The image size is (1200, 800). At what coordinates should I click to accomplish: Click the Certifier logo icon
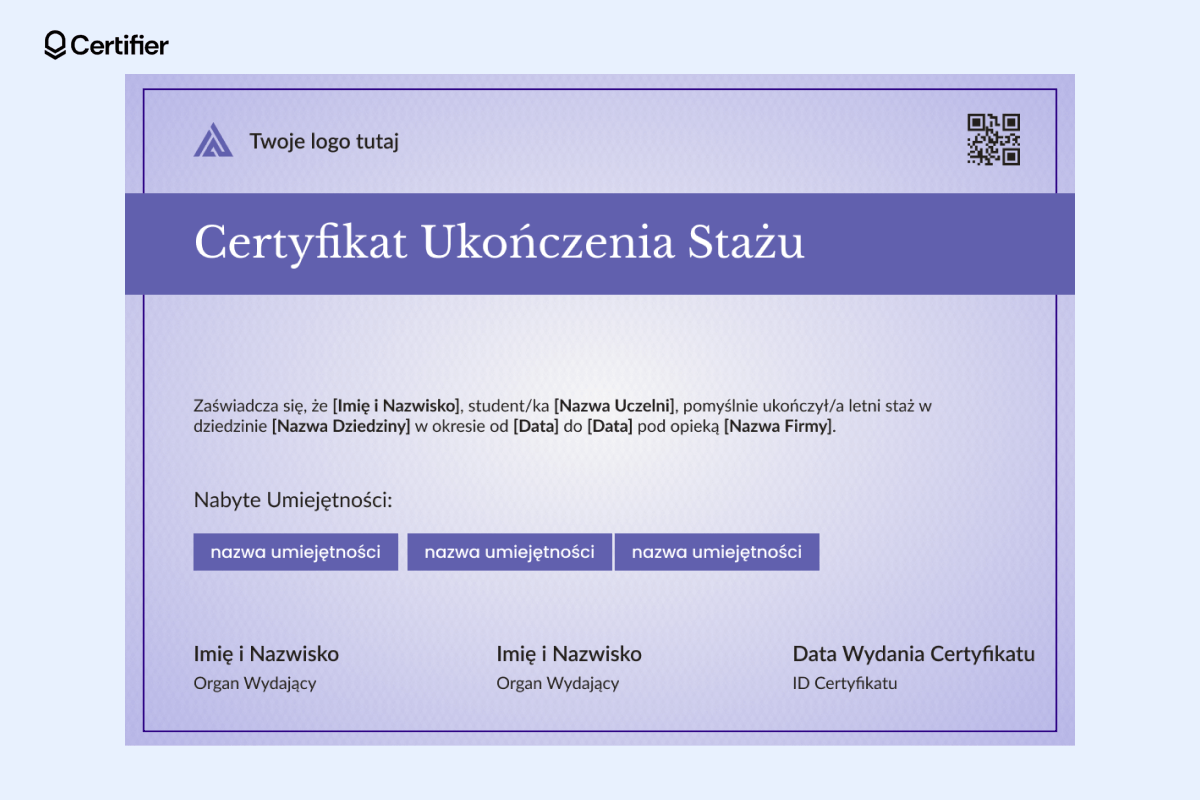(56, 45)
